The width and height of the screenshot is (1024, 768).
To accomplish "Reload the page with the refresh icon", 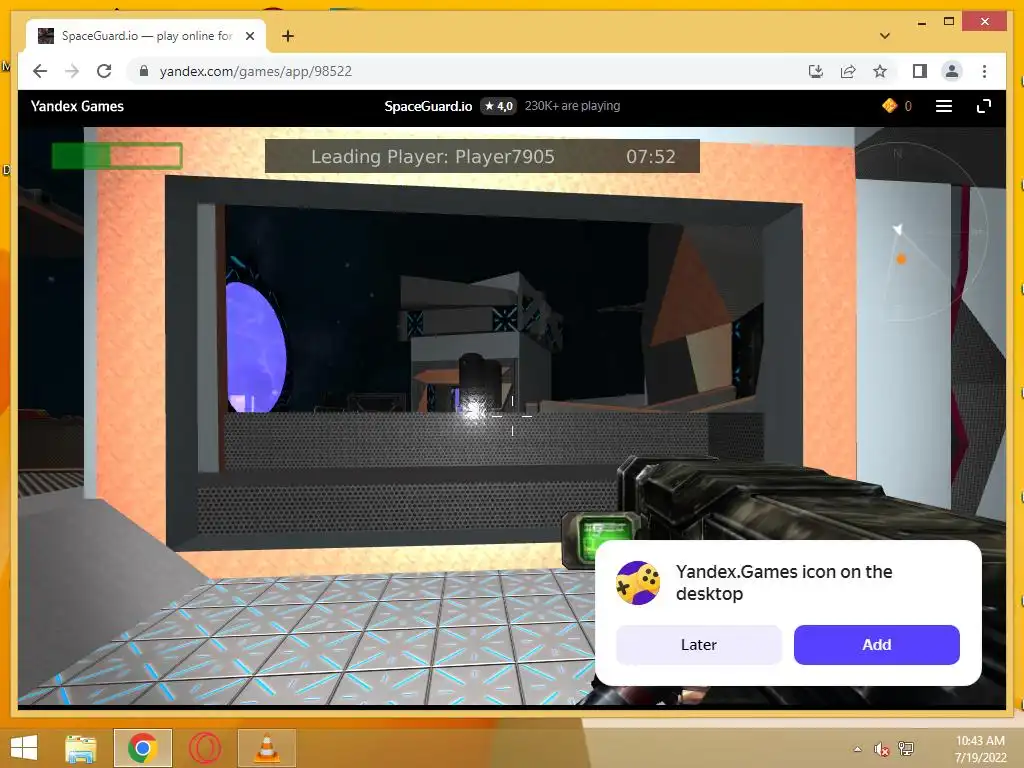I will tap(104, 71).
